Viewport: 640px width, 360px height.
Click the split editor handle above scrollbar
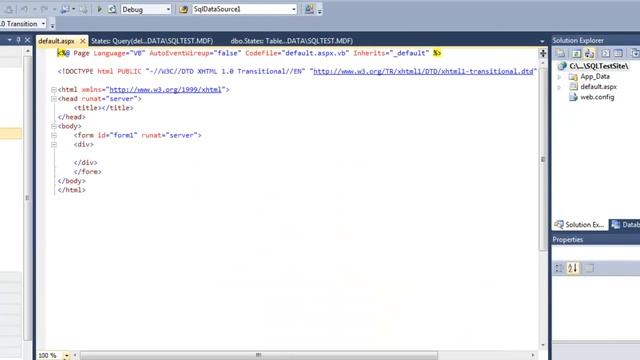tap(543, 53)
